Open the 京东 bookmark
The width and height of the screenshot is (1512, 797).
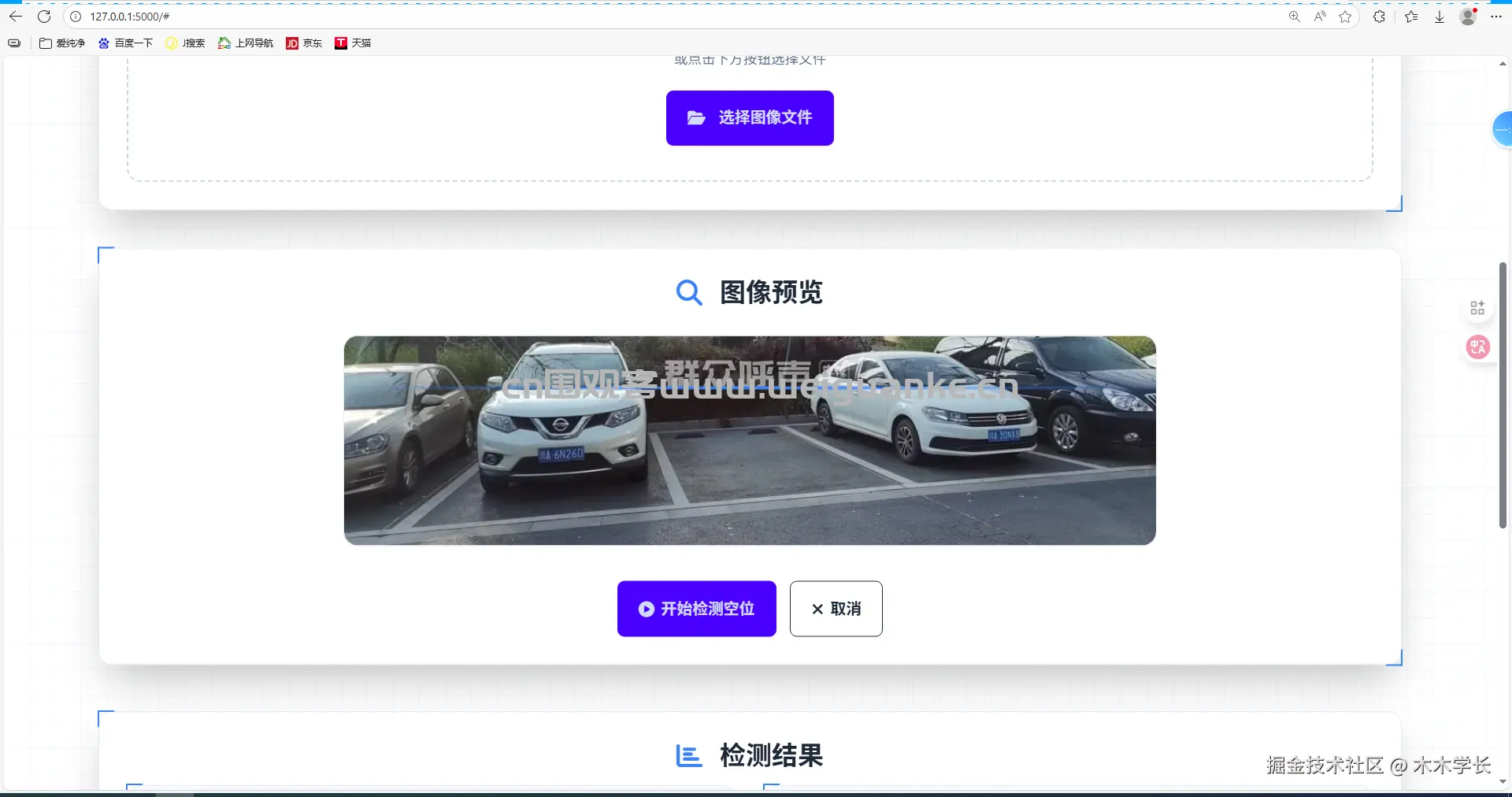coord(304,43)
